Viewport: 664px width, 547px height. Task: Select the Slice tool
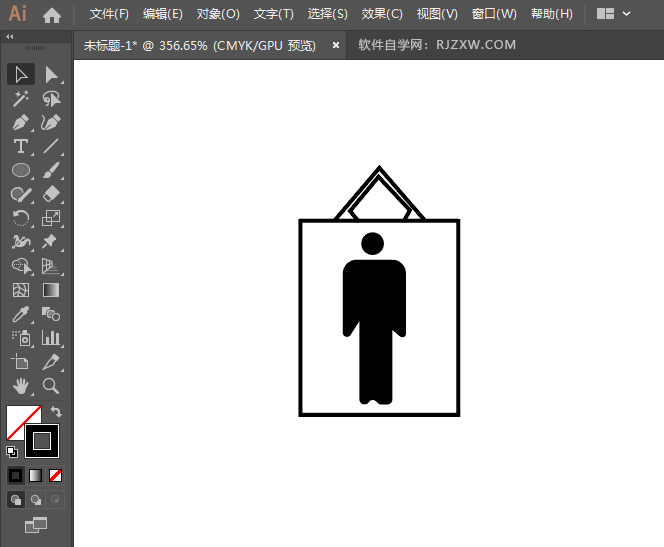click(x=51, y=362)
